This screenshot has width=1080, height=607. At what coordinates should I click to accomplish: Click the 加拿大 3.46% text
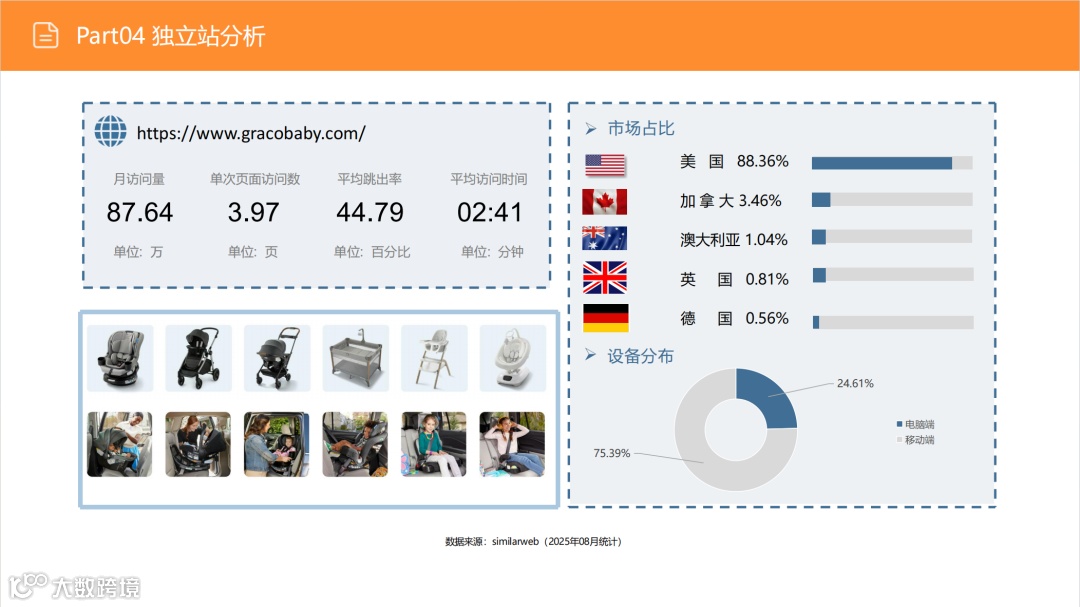[731, 201]
